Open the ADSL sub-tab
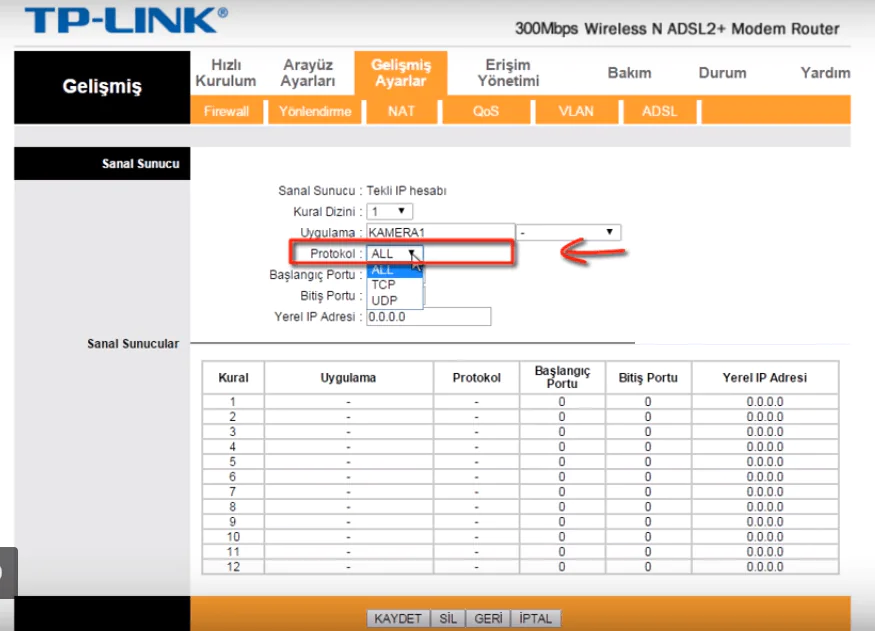The width and height of the screenshot is (875, 631). 659,111
